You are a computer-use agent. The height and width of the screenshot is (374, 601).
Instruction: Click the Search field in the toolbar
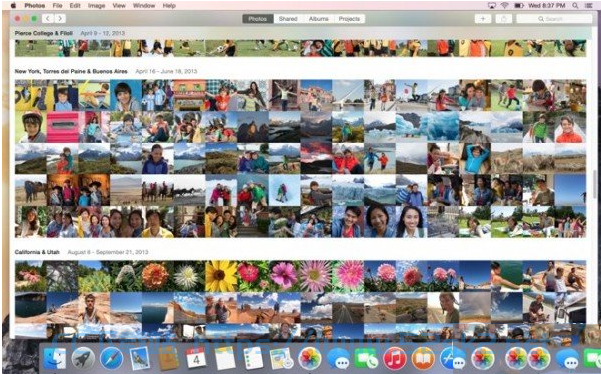click(554, 19)
